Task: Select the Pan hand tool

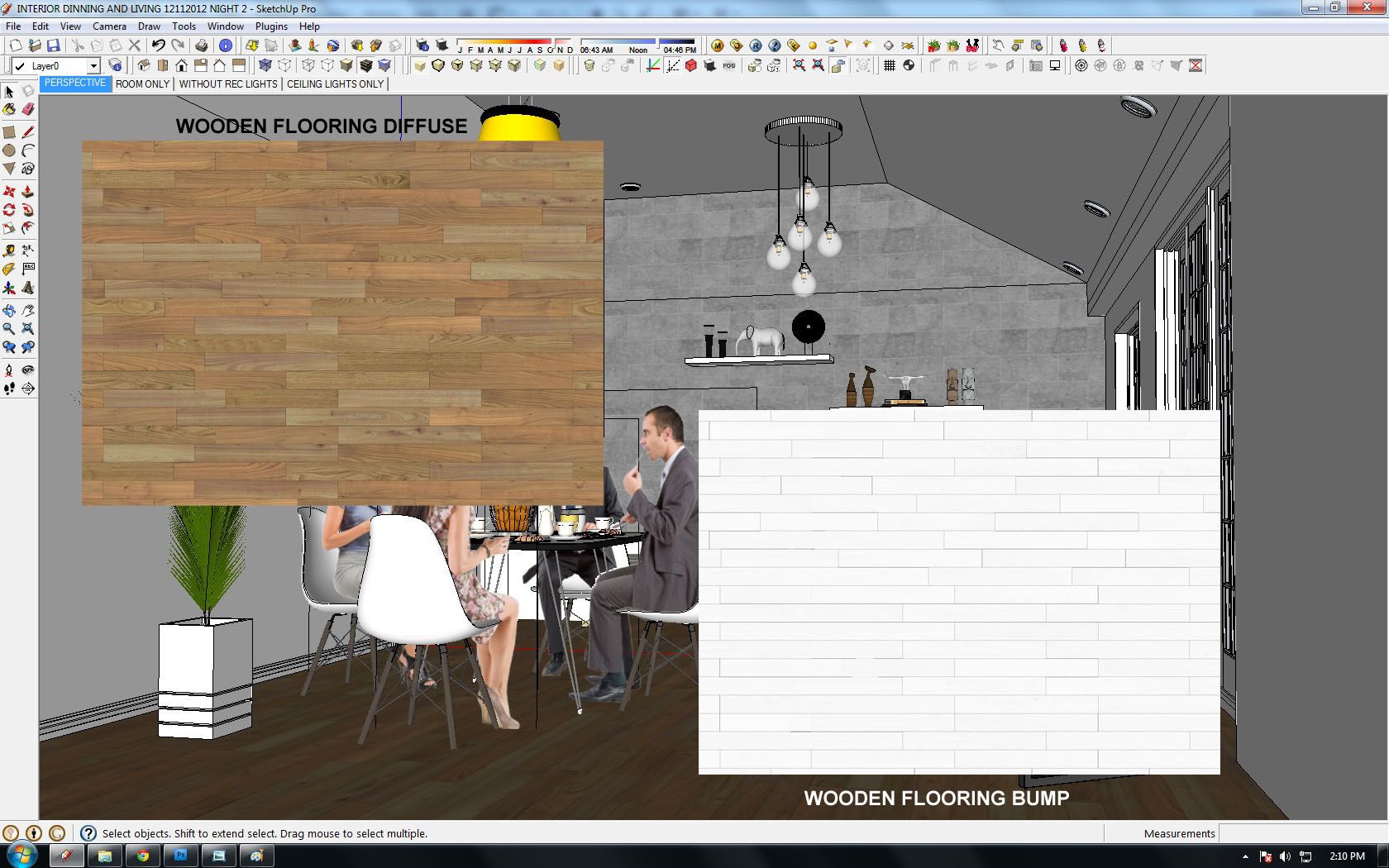Action: tap(28, 311)
